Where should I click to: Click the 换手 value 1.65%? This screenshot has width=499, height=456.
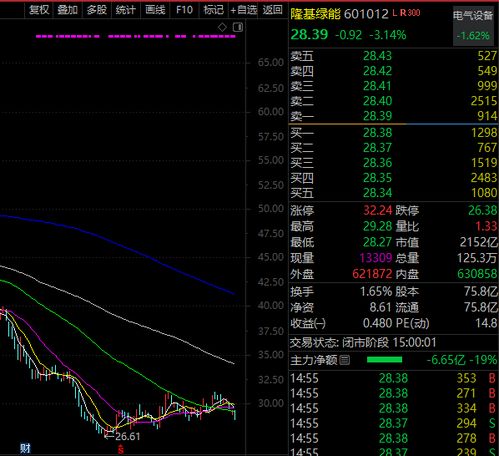coord(376,292)
